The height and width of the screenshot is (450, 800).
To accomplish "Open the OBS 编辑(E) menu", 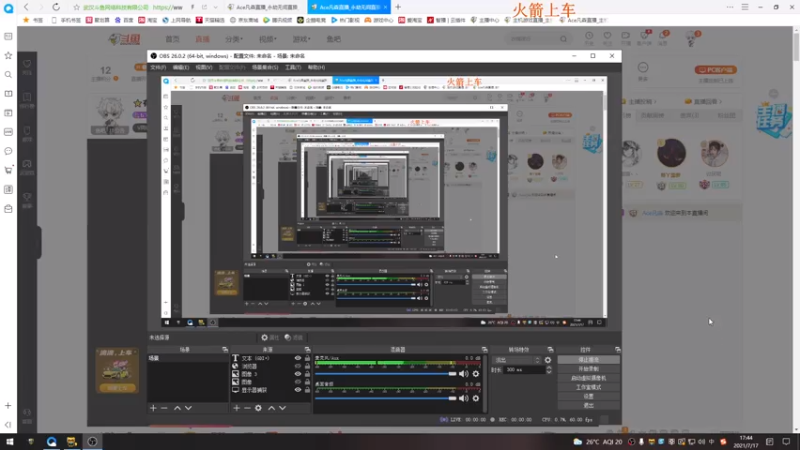I will click(181, 67).
